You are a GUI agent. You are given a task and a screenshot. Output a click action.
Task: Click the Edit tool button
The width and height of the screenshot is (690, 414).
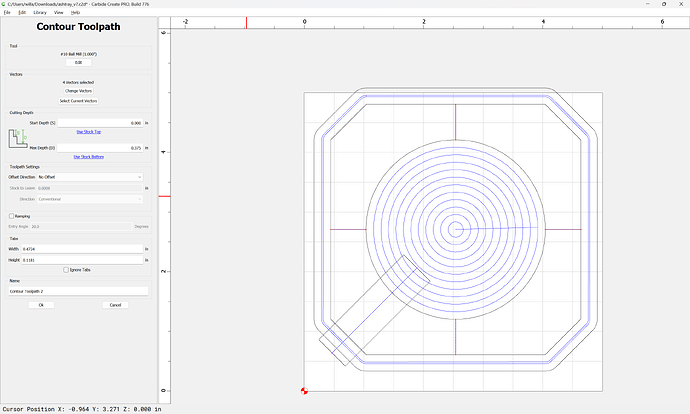(x=78, y=62)
